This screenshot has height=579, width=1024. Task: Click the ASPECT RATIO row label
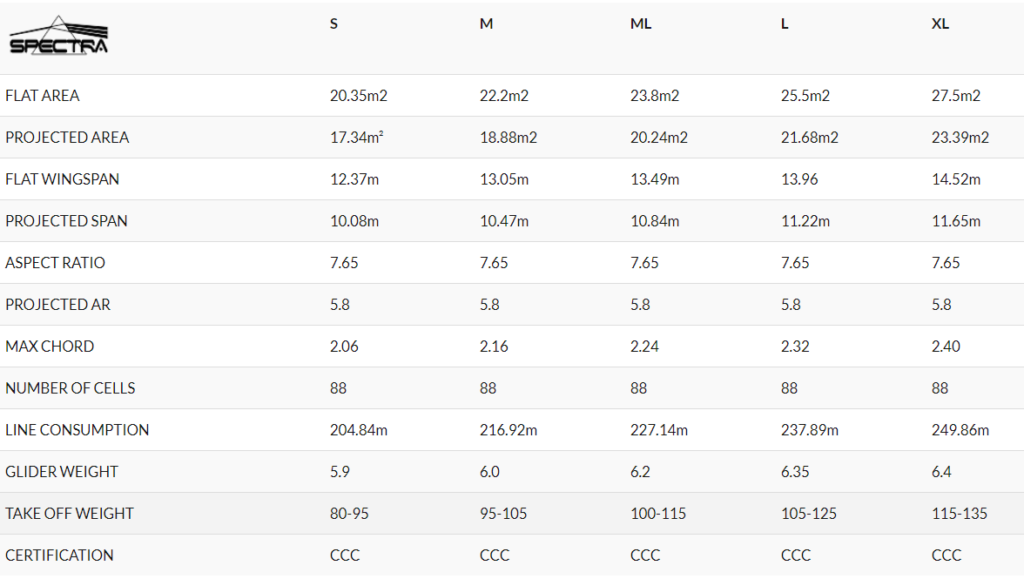pos(55,263)
